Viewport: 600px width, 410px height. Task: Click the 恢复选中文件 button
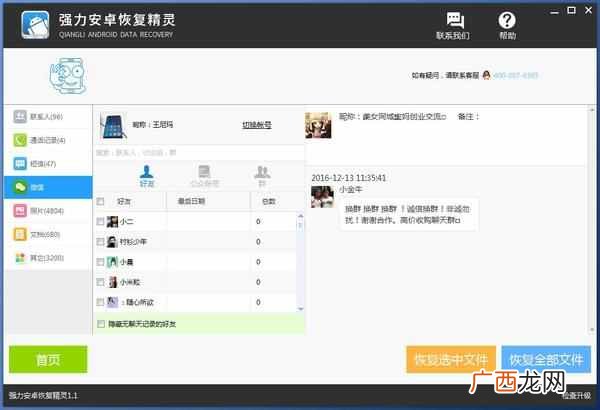[451, 359]
